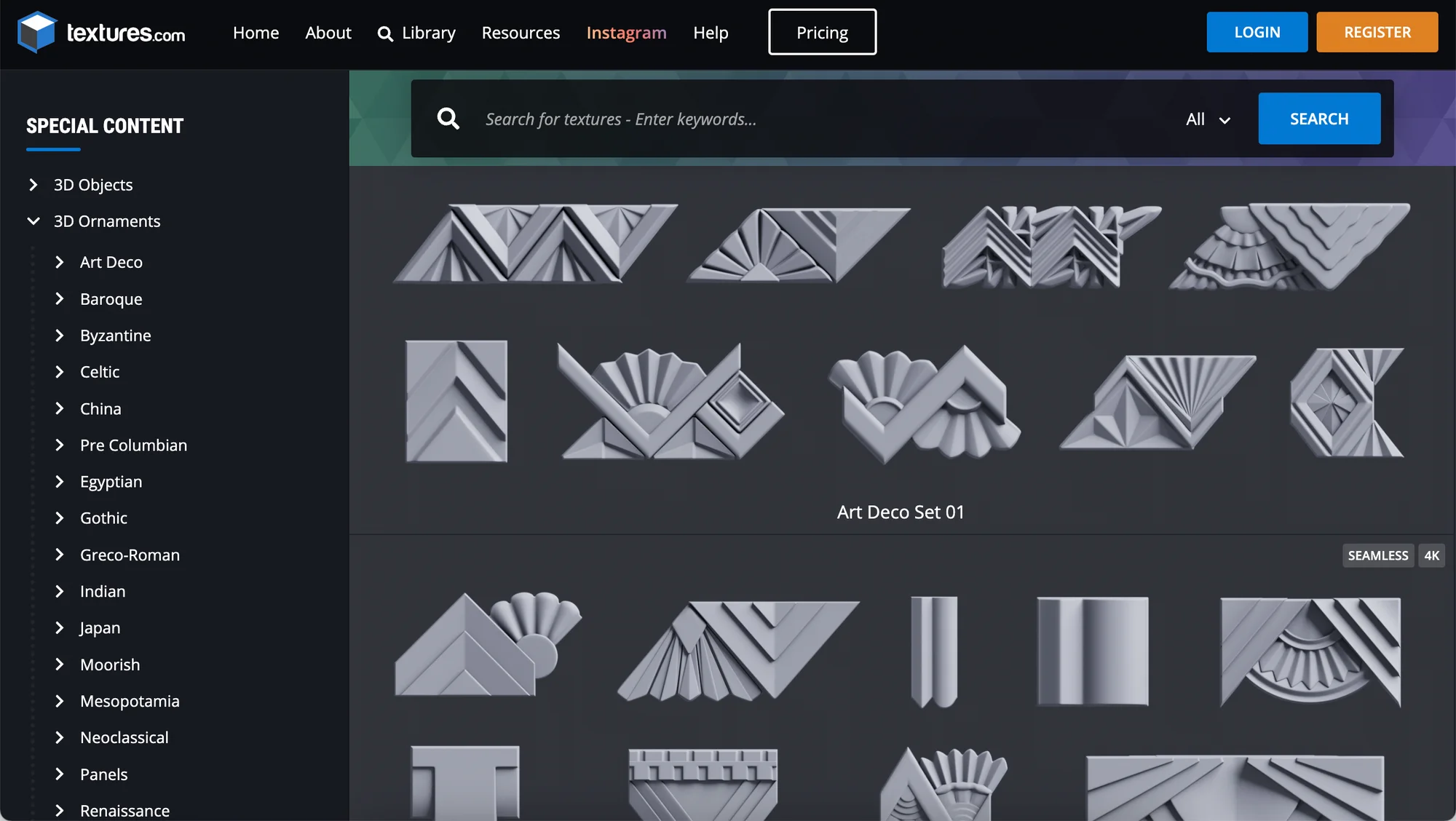1456x821 pixels.
Task: Expand the Gothic subcategory arrow
Action: click(60, 518)
